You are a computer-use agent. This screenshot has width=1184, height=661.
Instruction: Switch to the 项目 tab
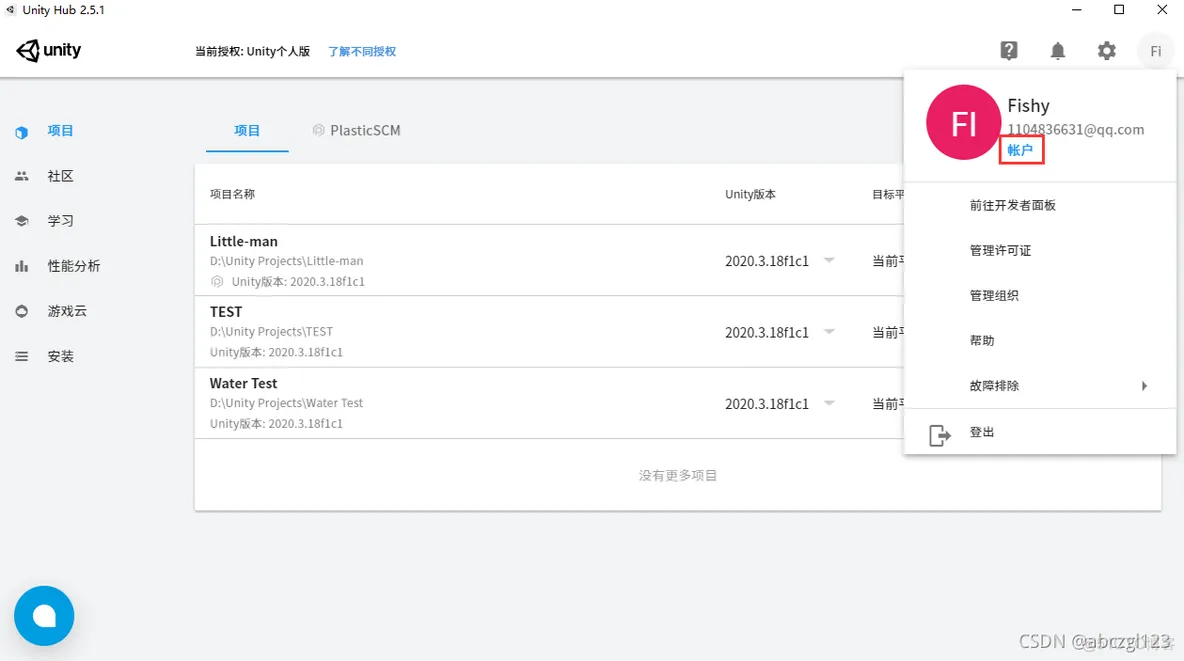[247, 131]
